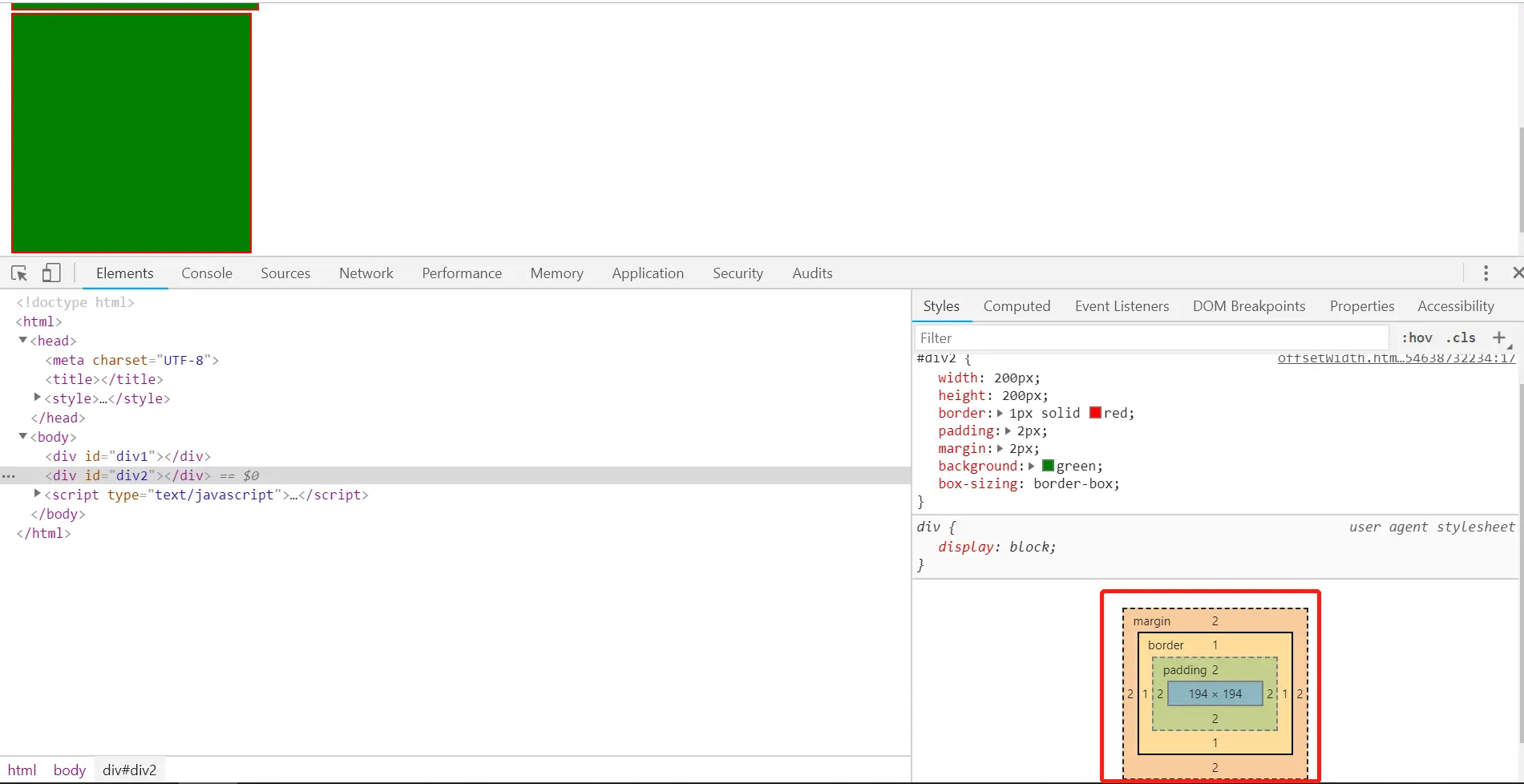Viewport: 1524px width, 784px height.
Task: Select the body breadcrumb
Action: [70, 770]
